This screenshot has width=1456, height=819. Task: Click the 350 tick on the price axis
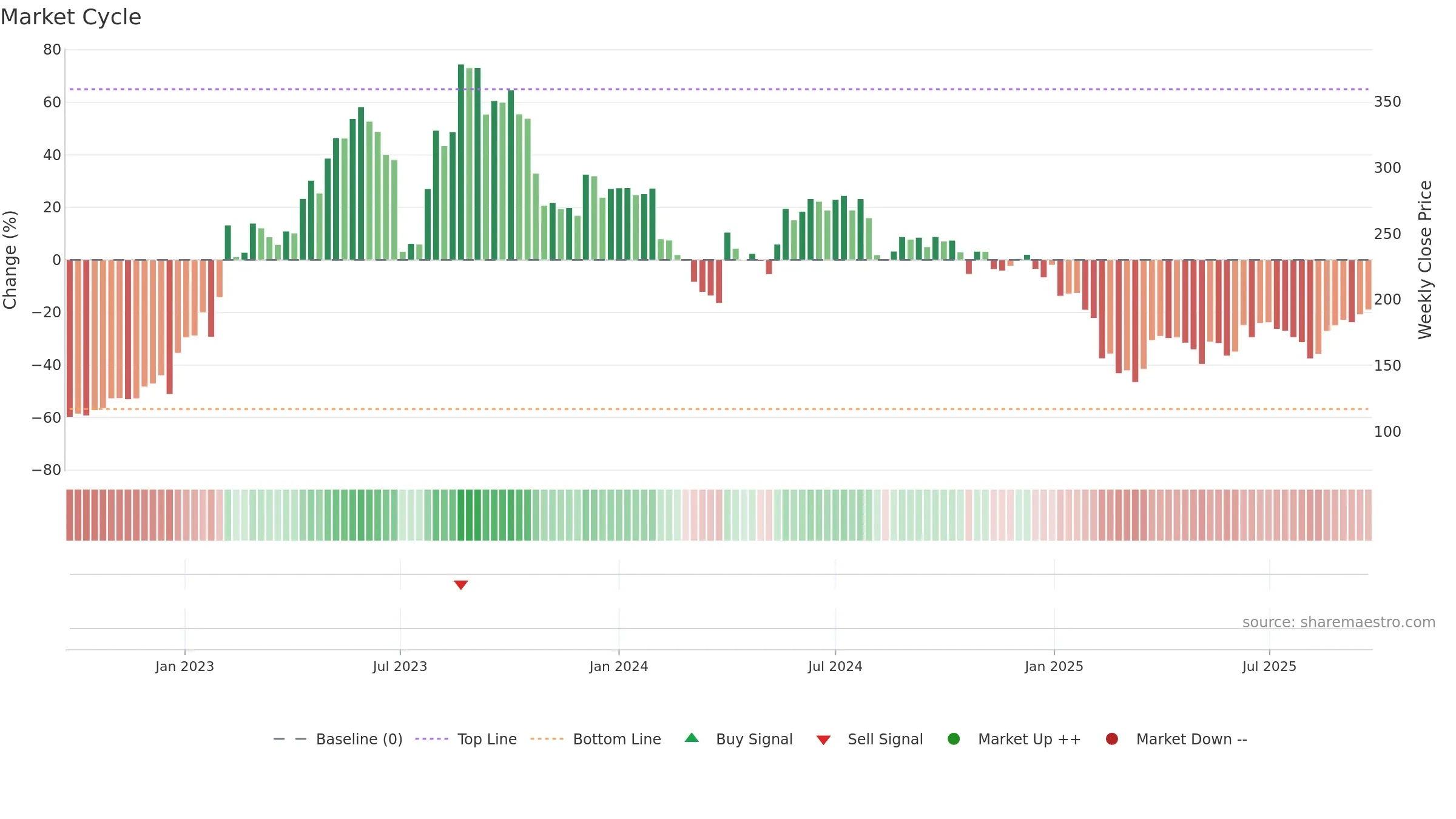click(1387, 101)
